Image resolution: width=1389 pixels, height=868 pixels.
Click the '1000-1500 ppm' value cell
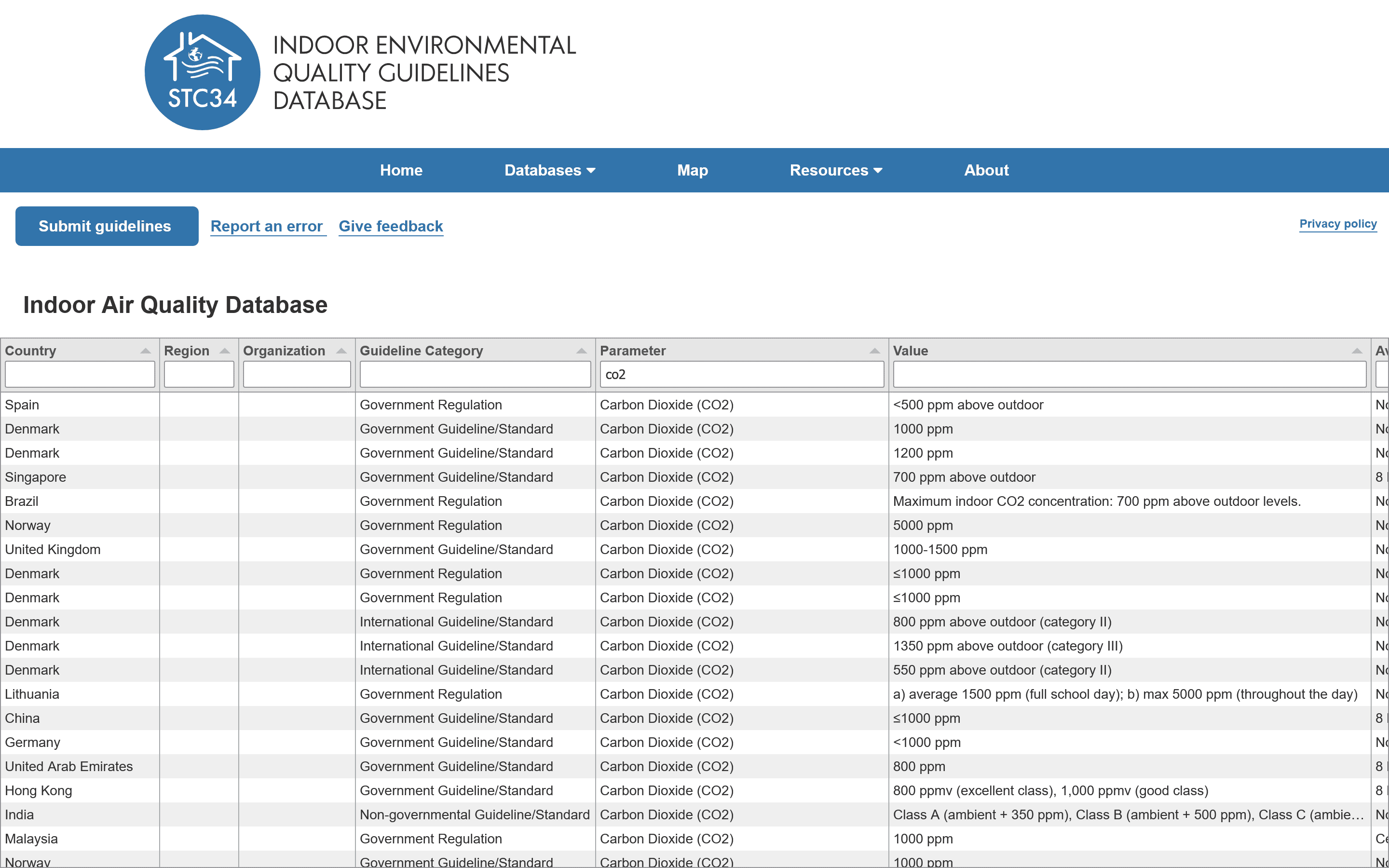1130,549
